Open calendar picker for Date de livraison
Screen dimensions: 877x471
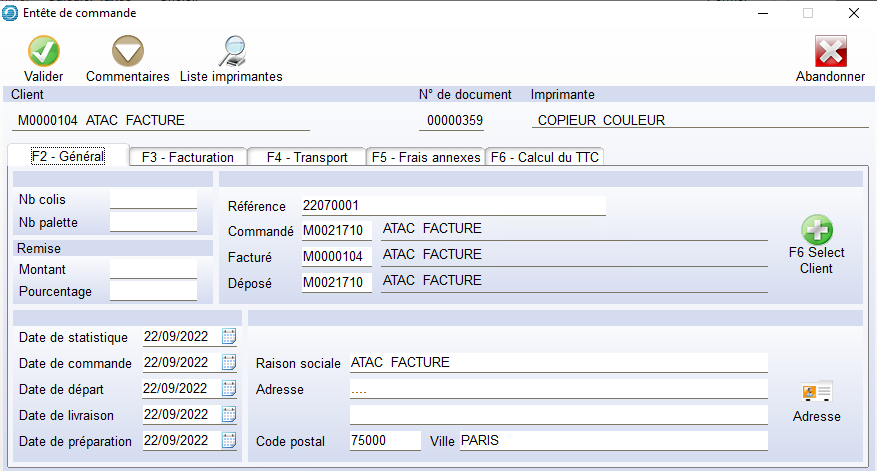click(x=229, y=414)
